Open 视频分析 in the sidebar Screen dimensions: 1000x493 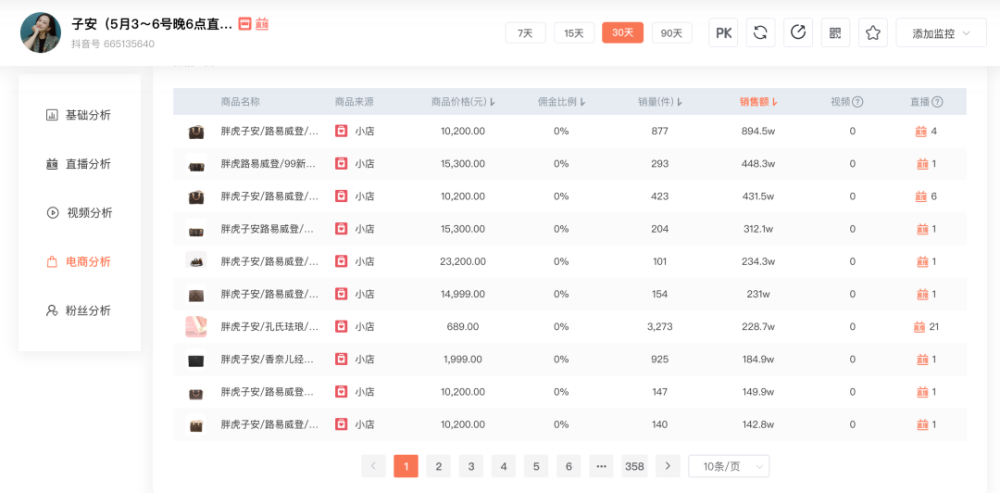coord(79,213)
